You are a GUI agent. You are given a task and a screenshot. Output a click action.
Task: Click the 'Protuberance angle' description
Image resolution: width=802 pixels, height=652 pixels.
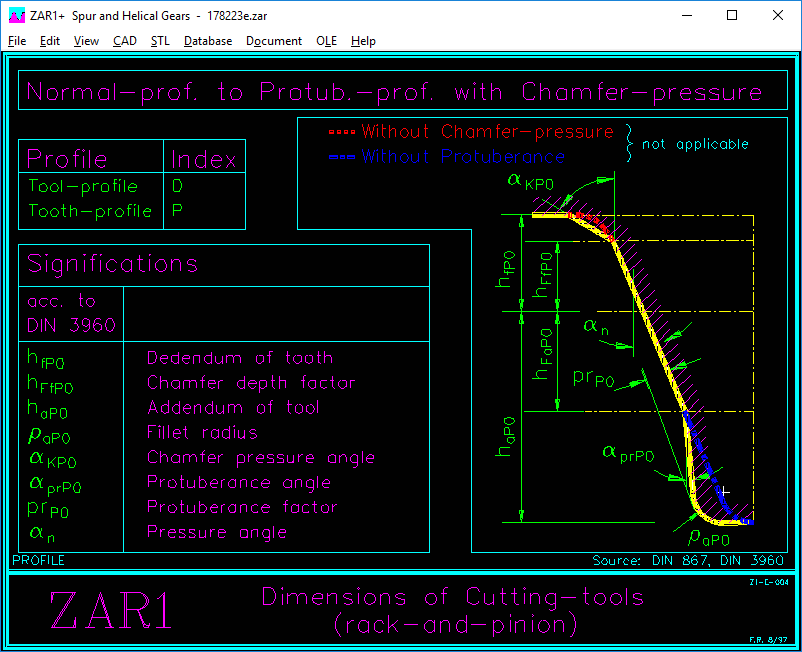tap(239, 482)
